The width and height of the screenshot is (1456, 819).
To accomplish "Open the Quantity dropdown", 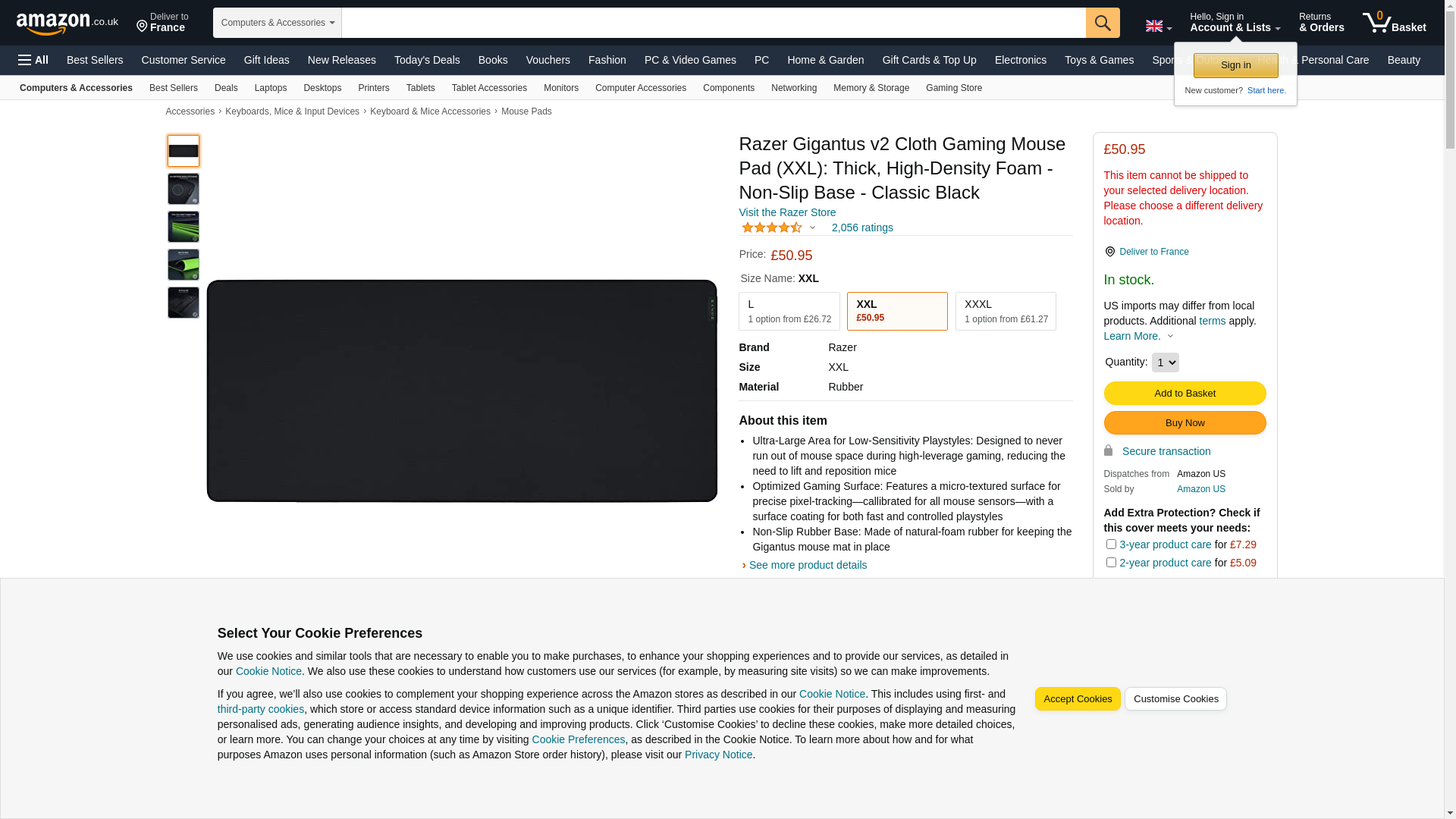I will click(x=1165, y=362).
